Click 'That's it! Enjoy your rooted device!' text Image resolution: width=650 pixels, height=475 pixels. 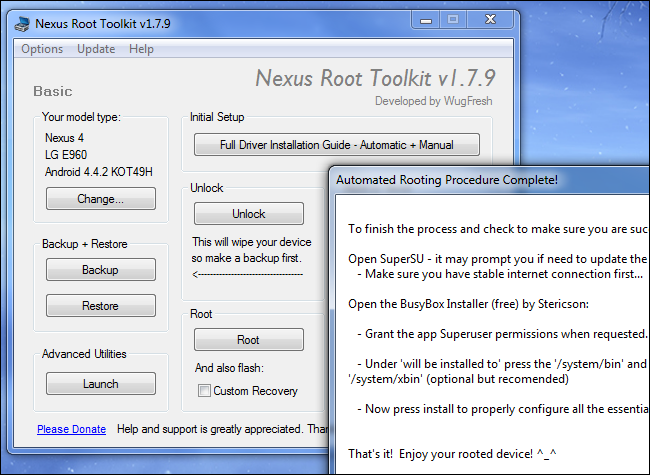tap(452, 453)
